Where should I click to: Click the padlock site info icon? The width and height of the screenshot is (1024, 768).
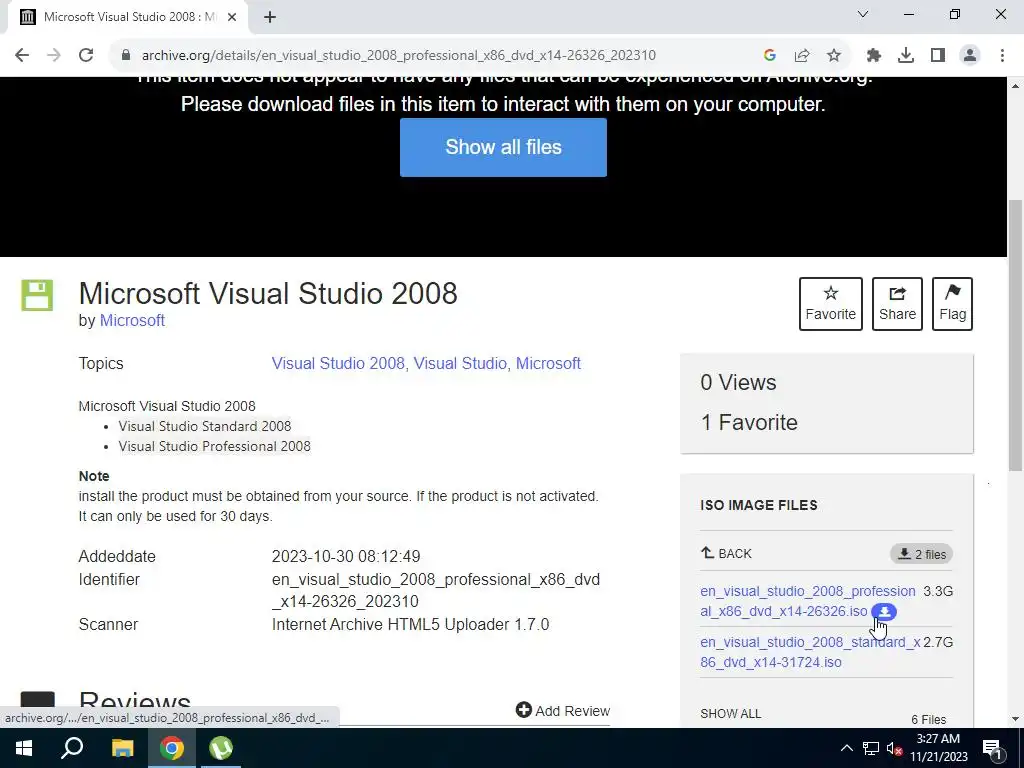tap(126, 55)
